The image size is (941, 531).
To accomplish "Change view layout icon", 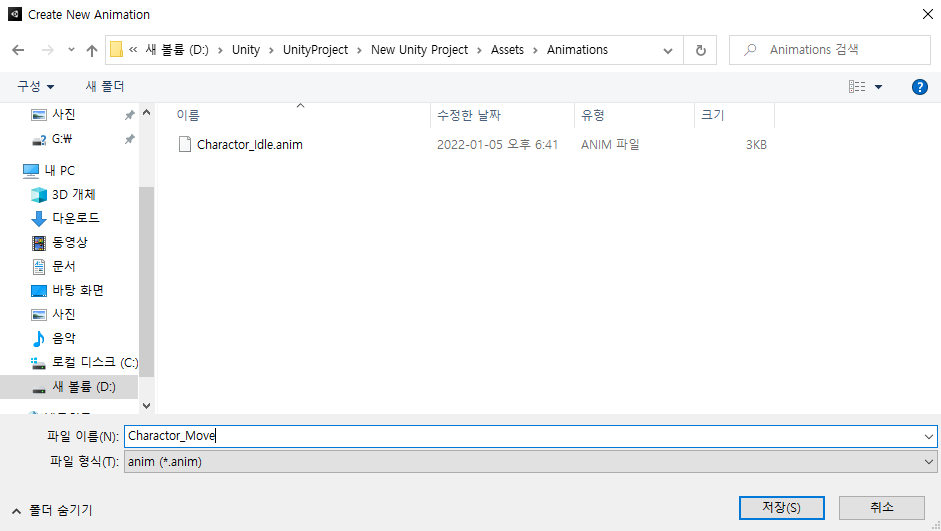I will [x=857, y=87].
